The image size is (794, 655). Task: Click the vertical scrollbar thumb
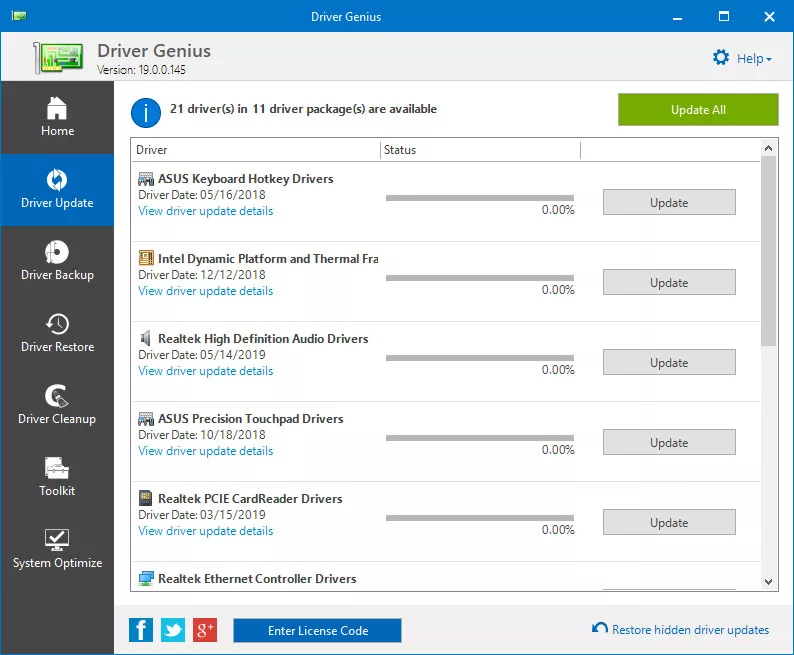click(x=768, y=251)
